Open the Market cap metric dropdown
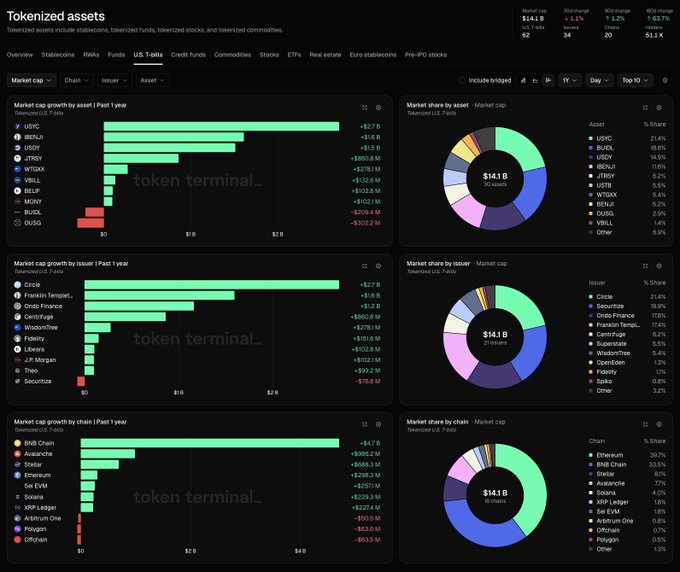The width and height of the screenshot is (680, 572). click(x=31, y=80)
